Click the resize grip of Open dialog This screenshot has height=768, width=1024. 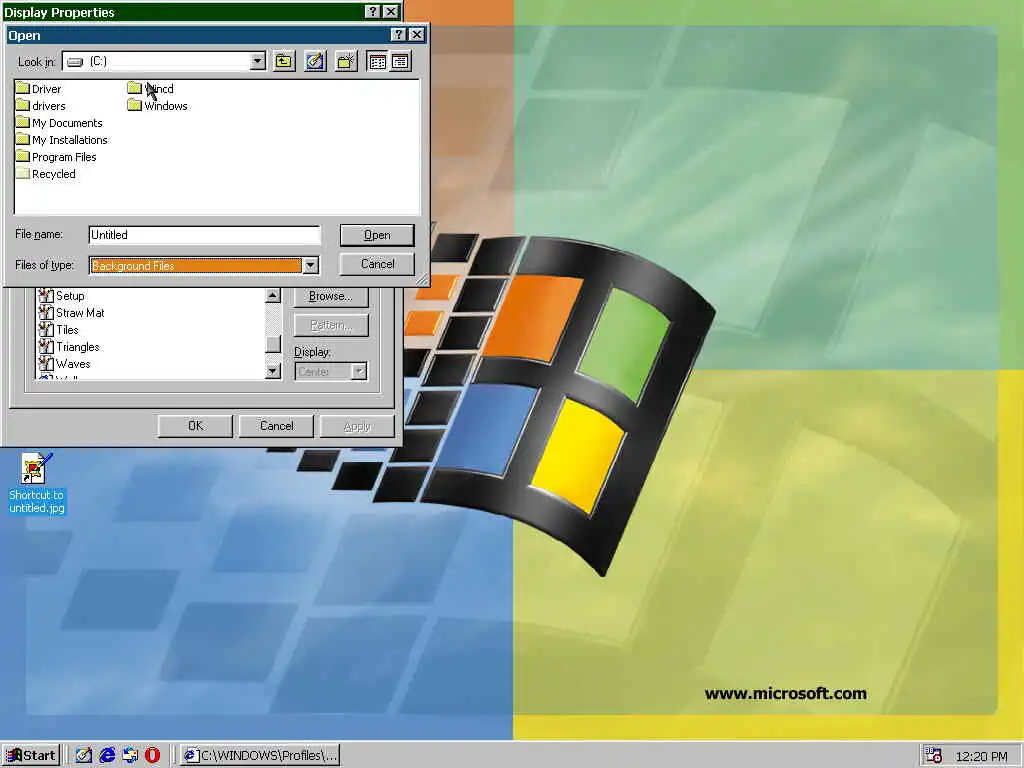click(x=422, y=280)
